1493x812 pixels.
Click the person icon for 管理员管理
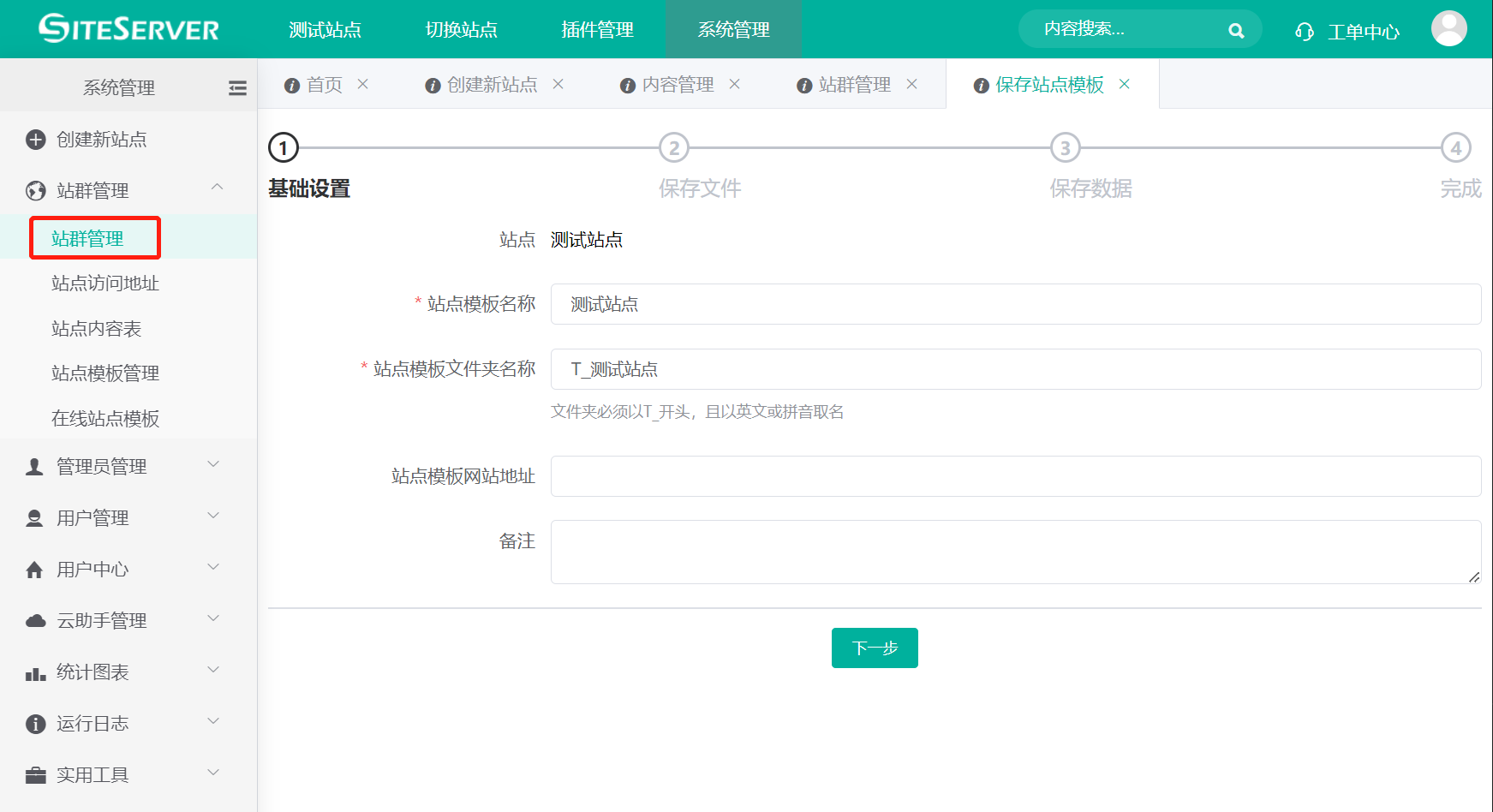coord(34,465)
